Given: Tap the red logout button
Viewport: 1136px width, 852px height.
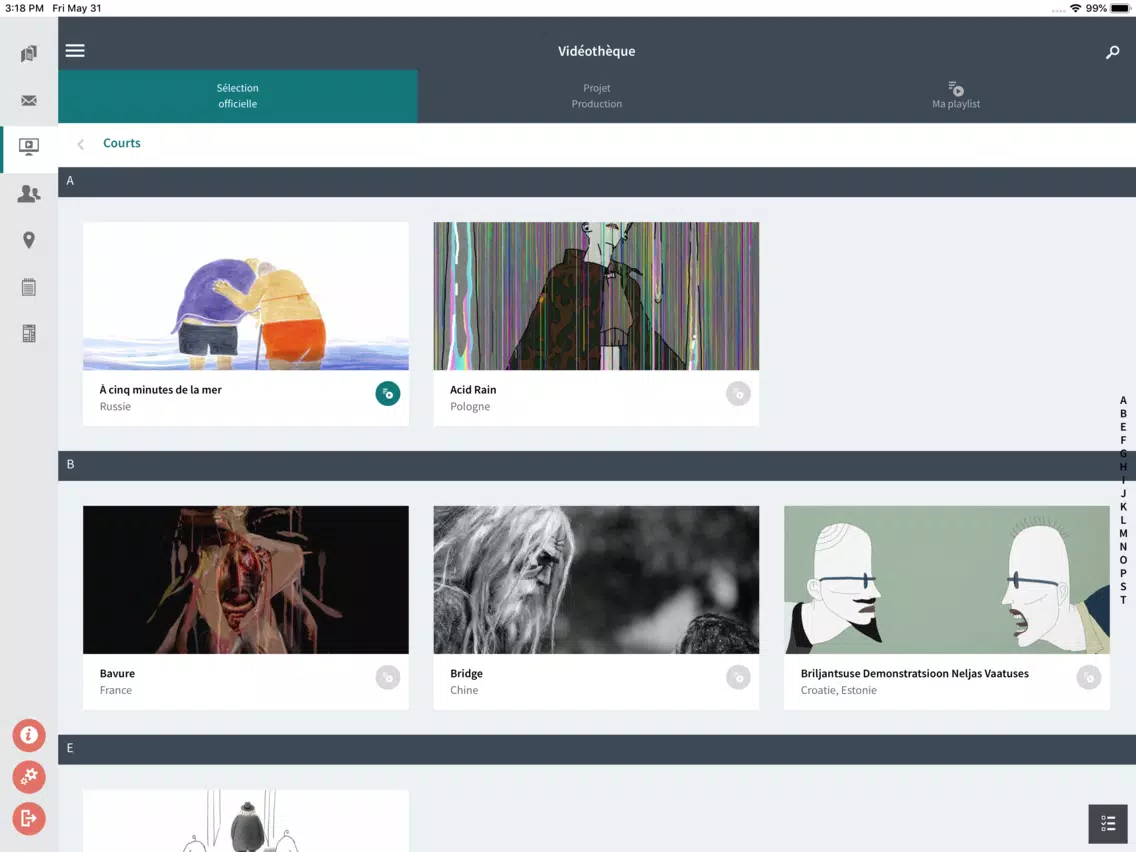Looking at the screenshot, I should pyautogui.click(x=29, y=819).
